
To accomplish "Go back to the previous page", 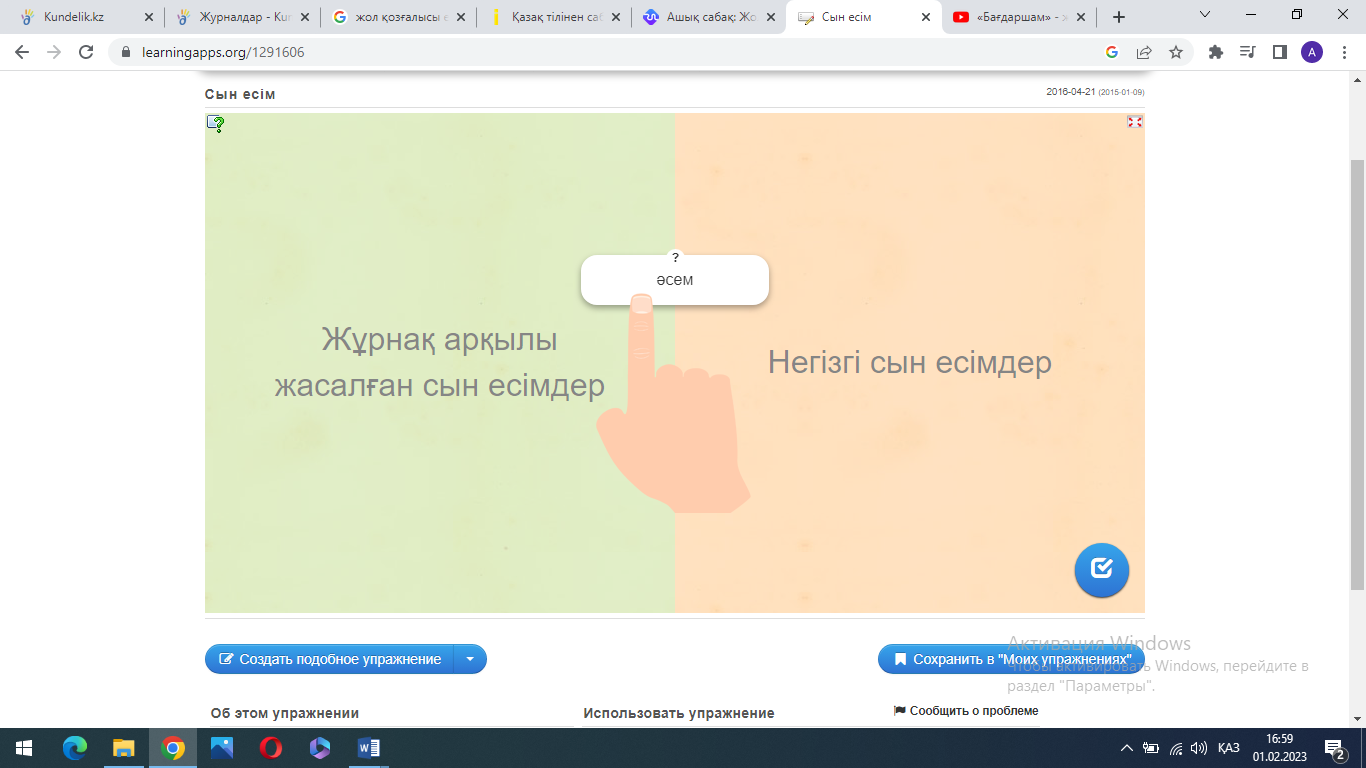I will (22, 52).
